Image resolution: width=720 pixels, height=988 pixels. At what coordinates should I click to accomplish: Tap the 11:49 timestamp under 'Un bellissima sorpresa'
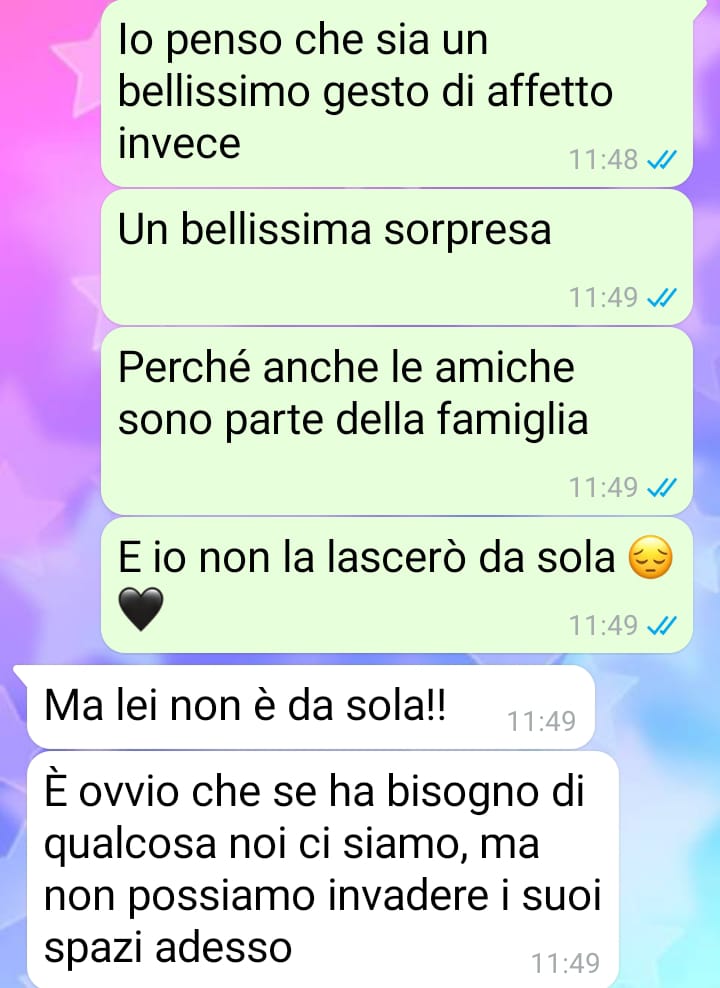pos(603,297)
